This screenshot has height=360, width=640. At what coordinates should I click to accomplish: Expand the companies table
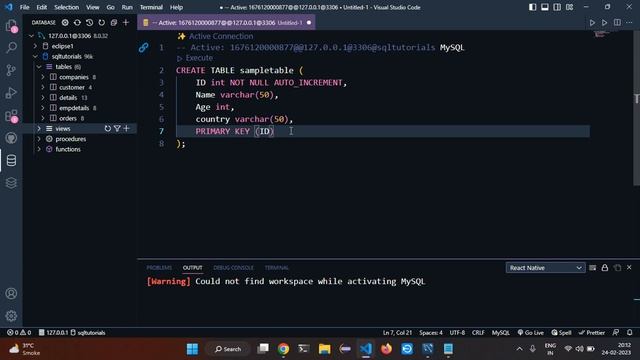tap(43, 77)
